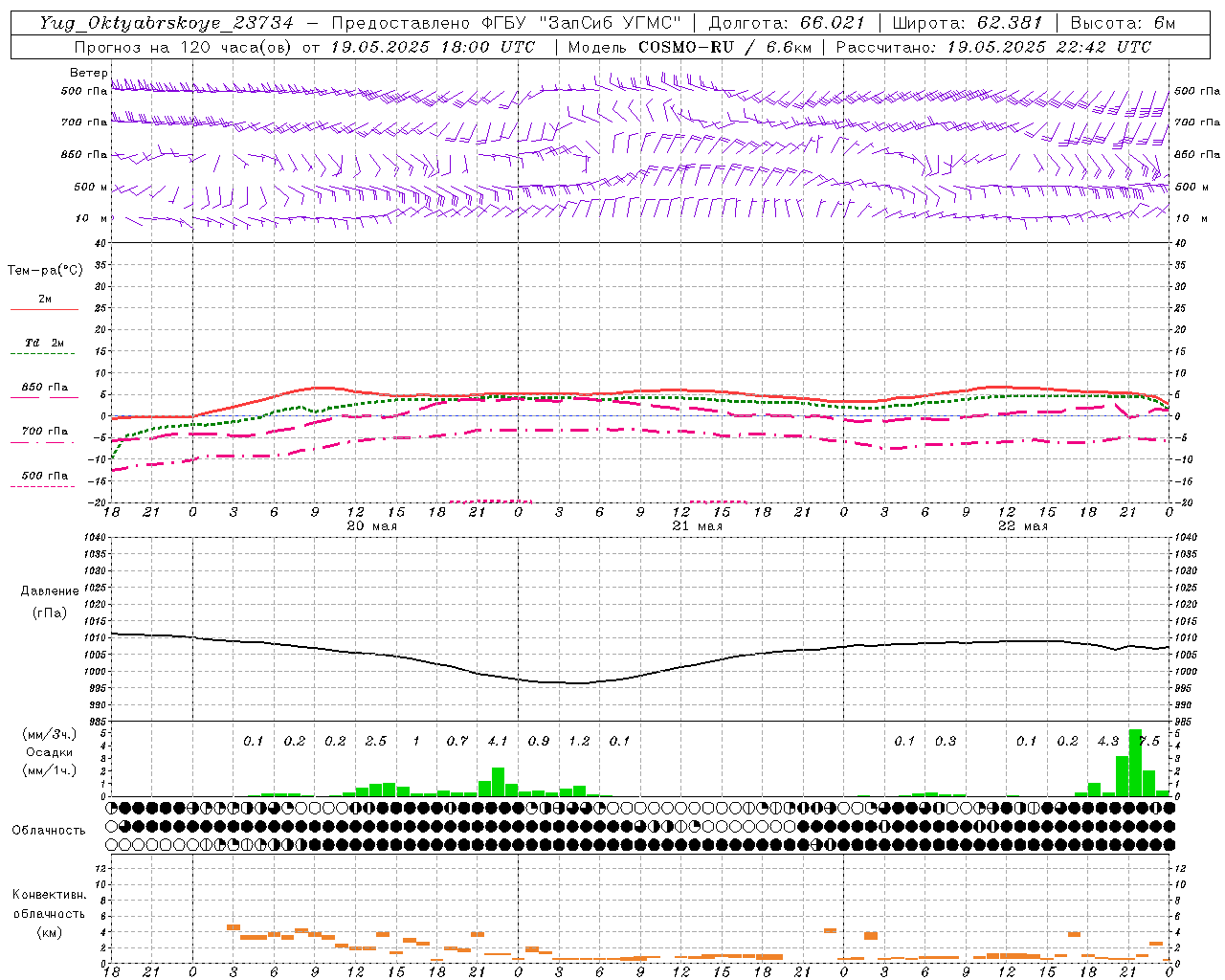Click the 4.1 precipitation value
This screenshot has height=980, width=1225.
point(498,742)
